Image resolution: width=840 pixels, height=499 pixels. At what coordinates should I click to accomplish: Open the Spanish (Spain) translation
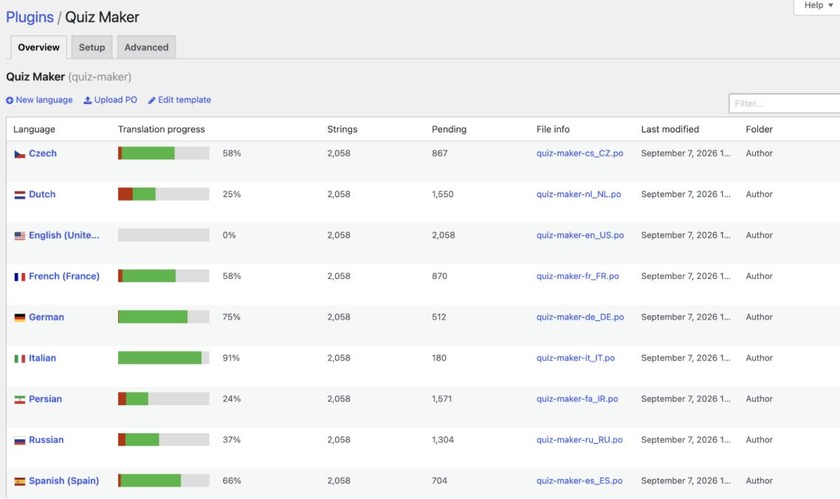click(x=64, y=481)
